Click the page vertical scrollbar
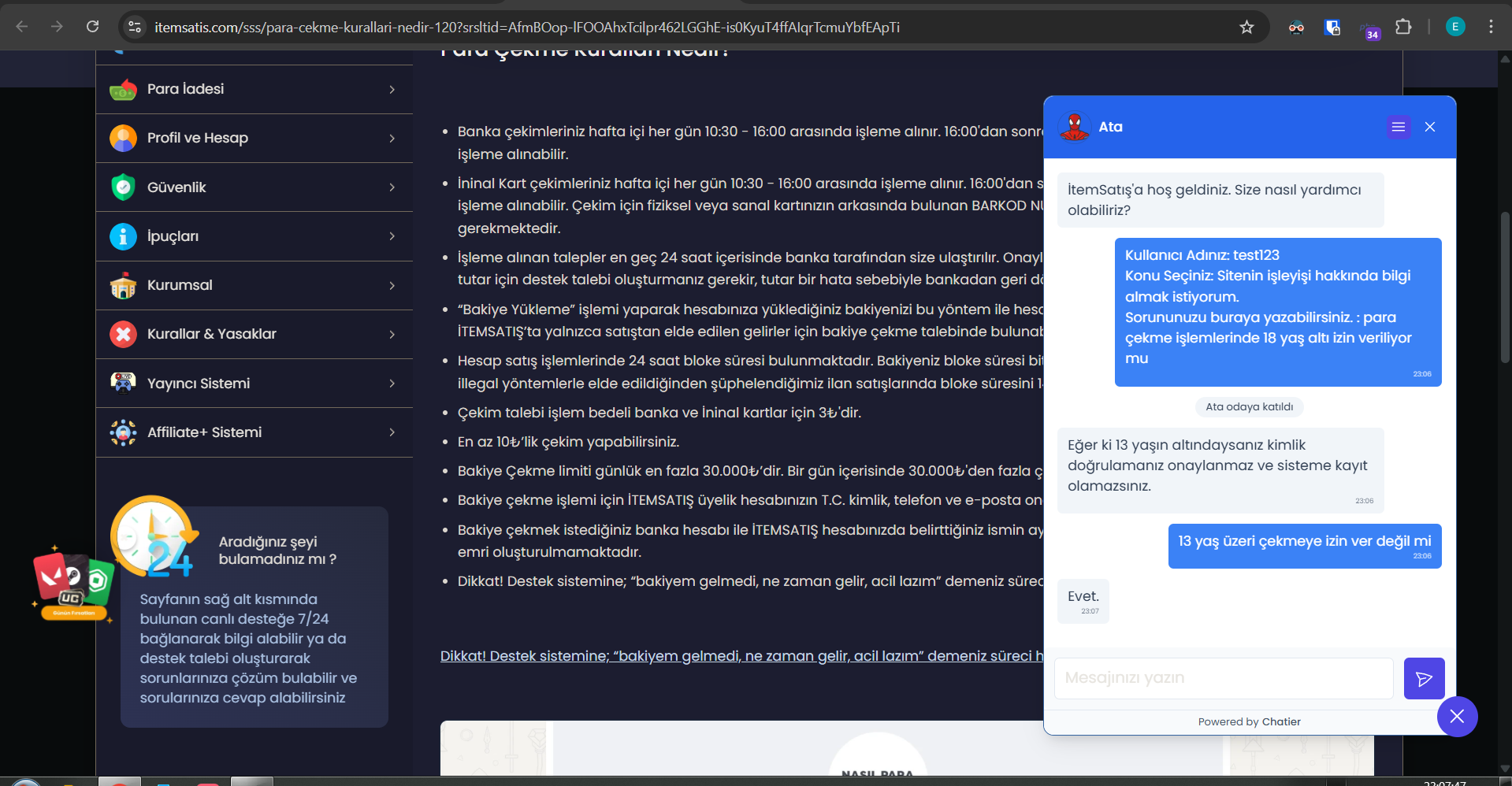1512x786 pixels. coord(1506,287)
